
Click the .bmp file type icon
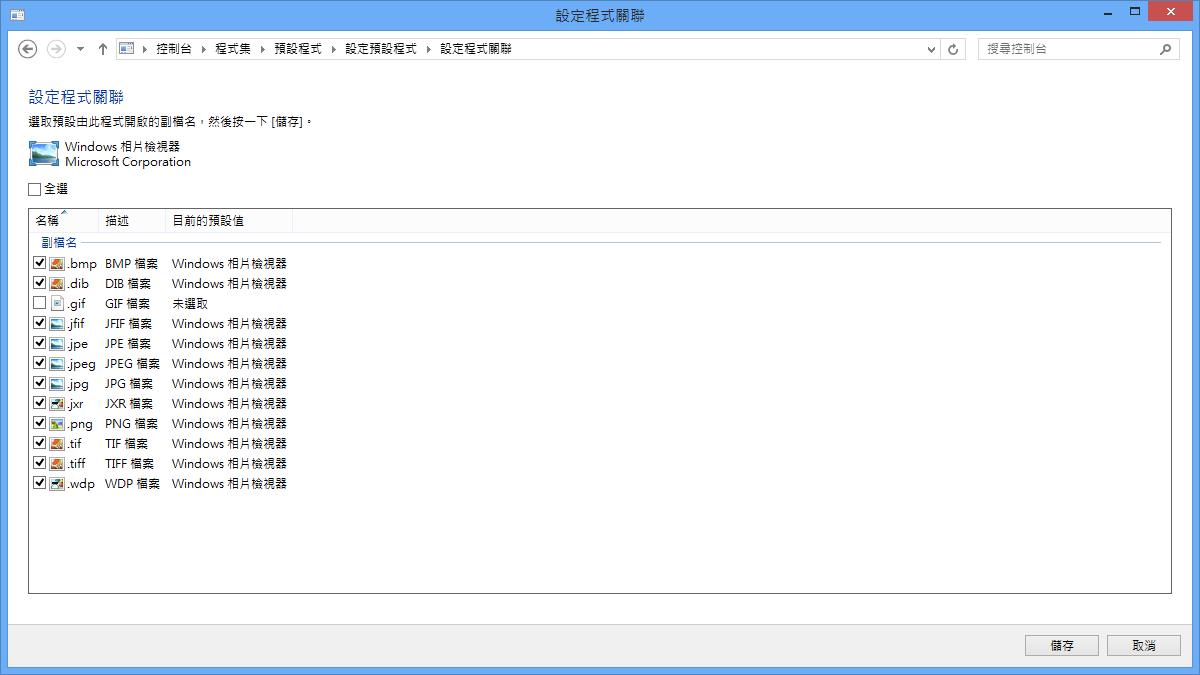(x=57, y=263)
